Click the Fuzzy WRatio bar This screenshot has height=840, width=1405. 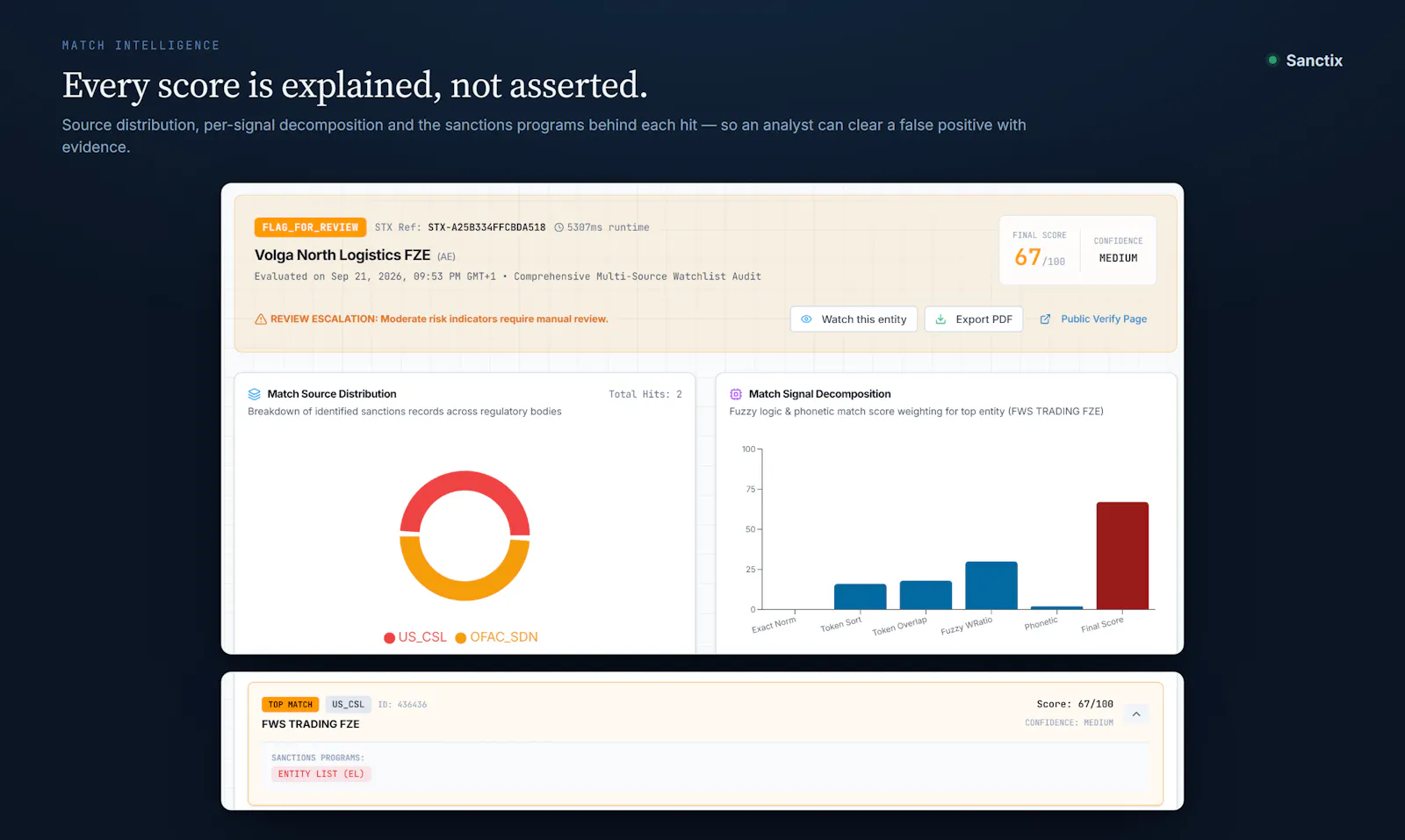[x=991, y=585]
